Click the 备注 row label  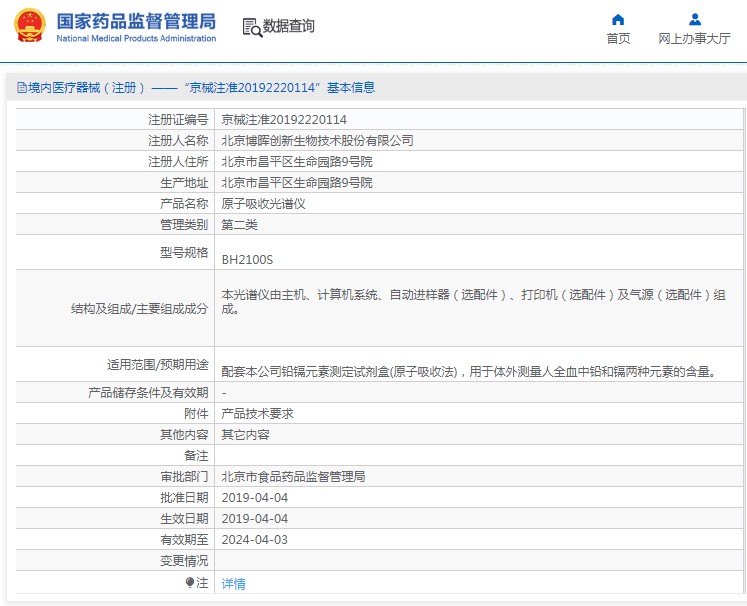pyautogui.click(x=196, y=455)
